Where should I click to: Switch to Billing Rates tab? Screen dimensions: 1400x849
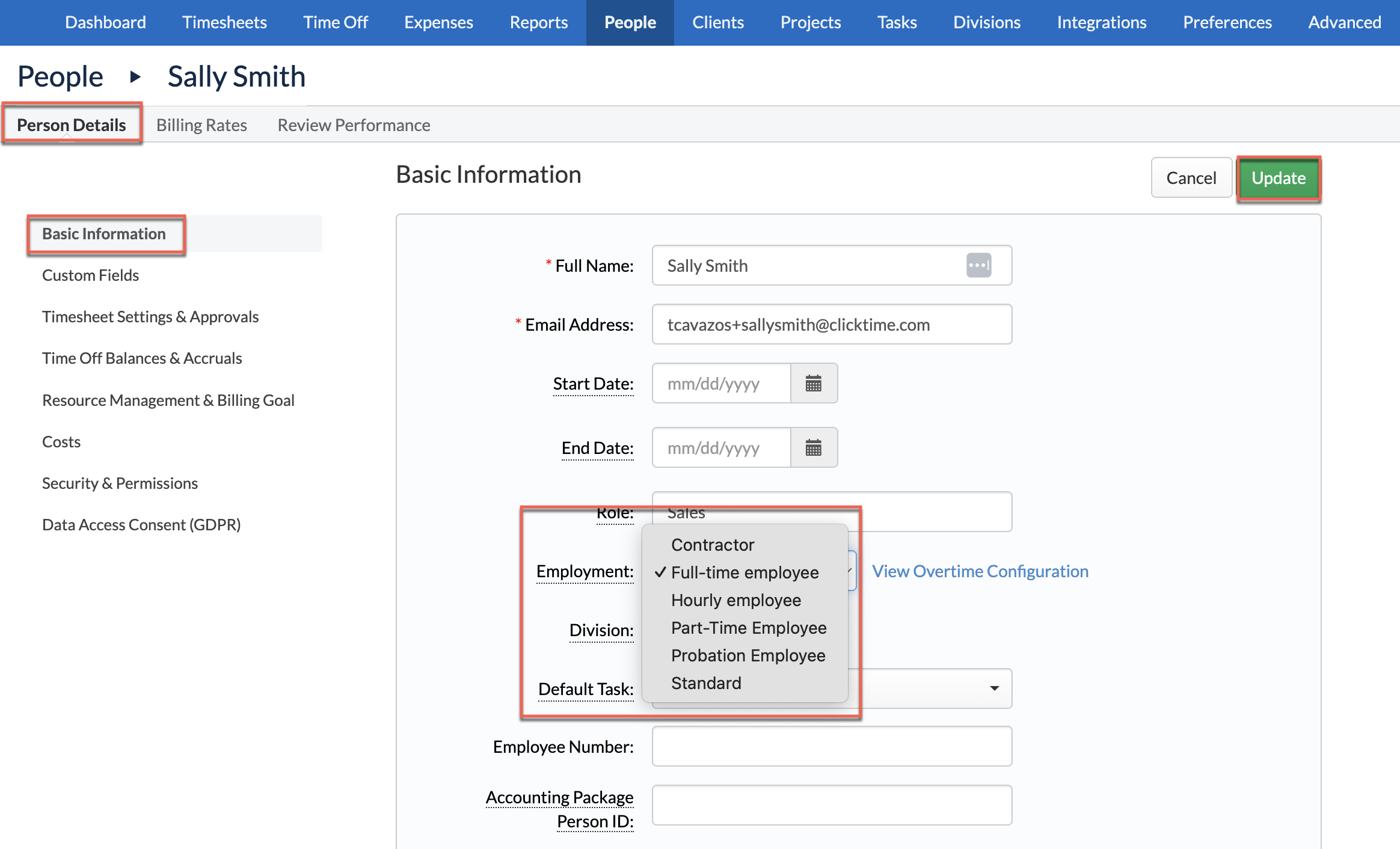(x=201, y=124)
